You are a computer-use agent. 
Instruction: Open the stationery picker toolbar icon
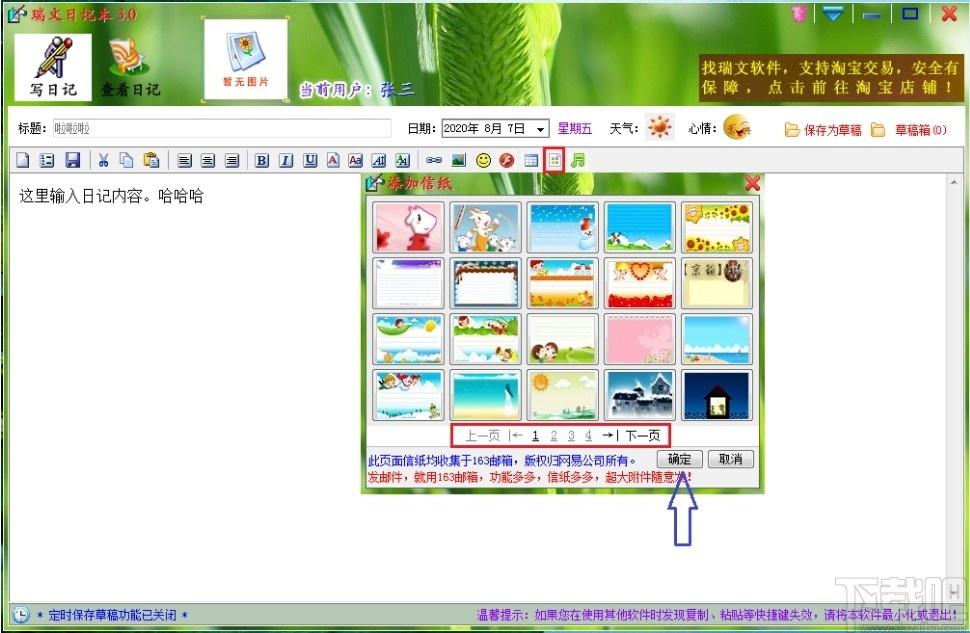click(x=555, y=160)
